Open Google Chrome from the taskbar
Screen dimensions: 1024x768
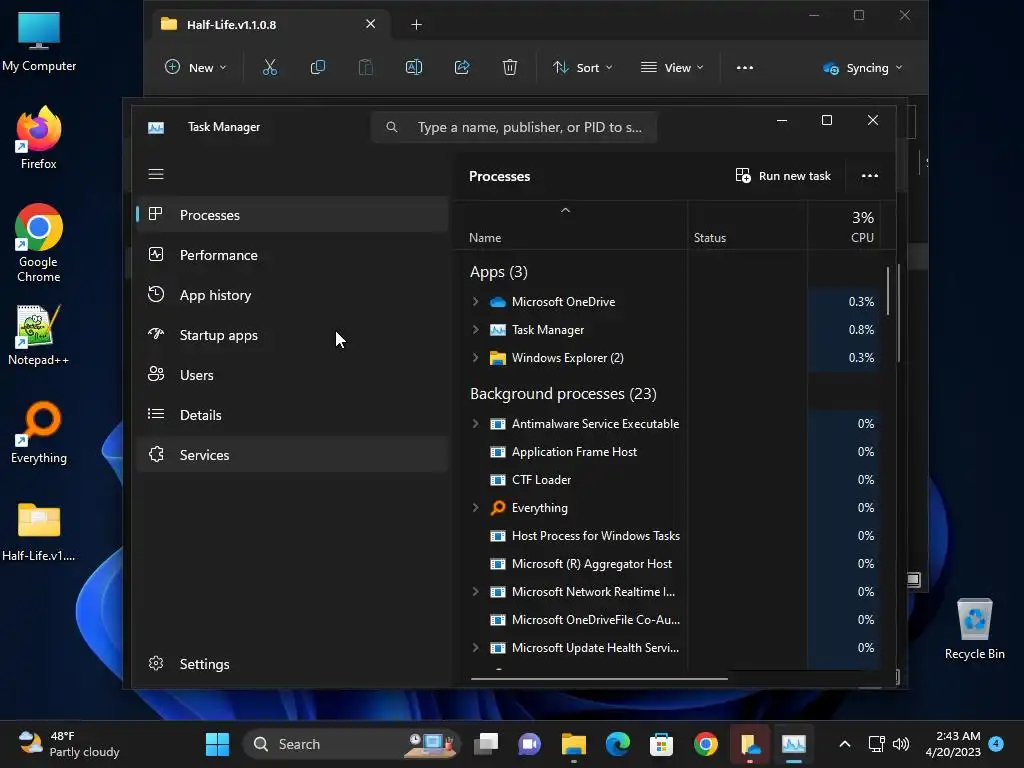pyautogui.click(x=705, y=744)
